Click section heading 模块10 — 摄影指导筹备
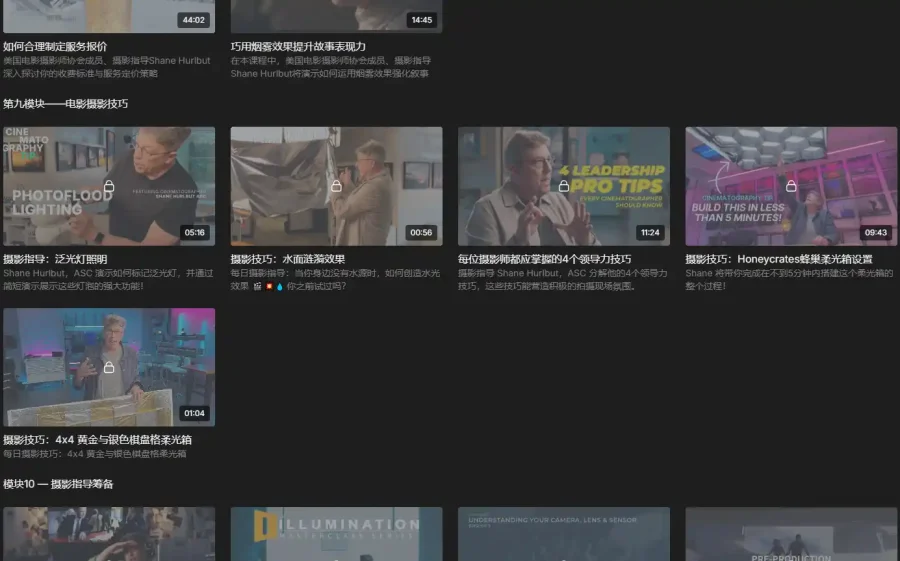This screenshot has height=561, width=900. pos(58,484)
